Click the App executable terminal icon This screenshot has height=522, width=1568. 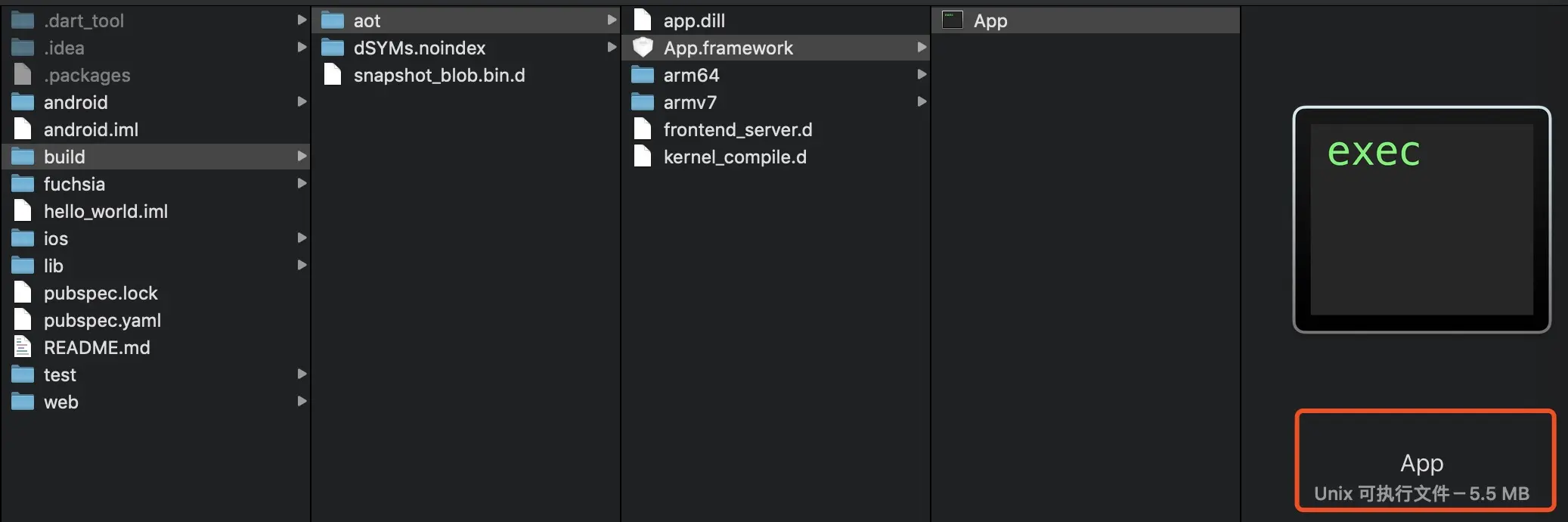[x=952, y=20]
